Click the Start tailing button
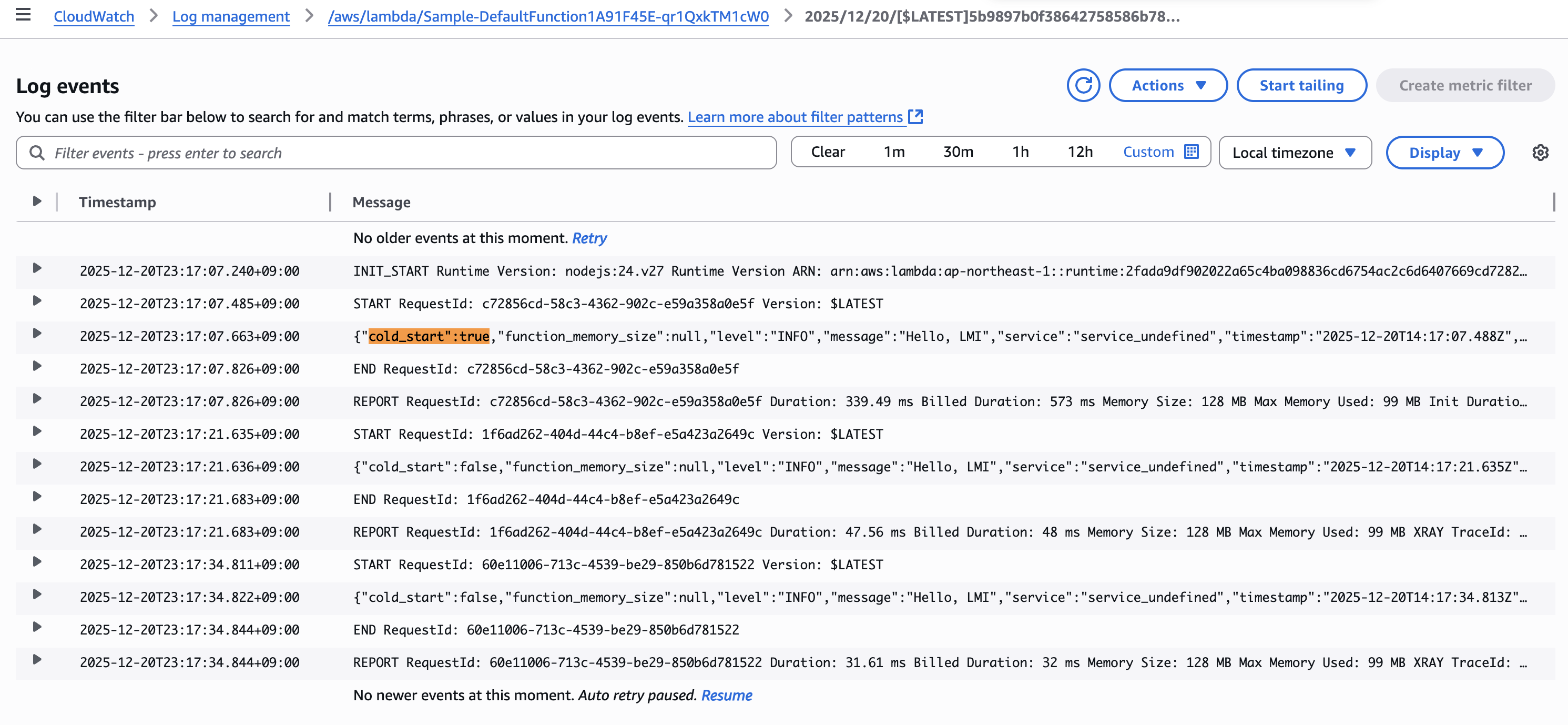This screenshot has width=1568, height=725. point(1301,86)
